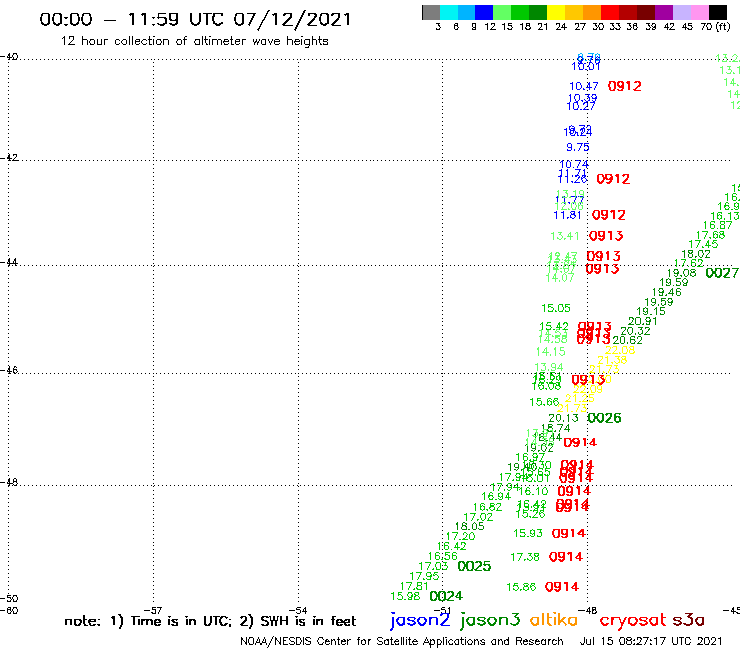Select the yellow 21-24 ft legend swatch
The width and height of the screenshot is (740, 650).
pyautogui.click(x=555, y=12)
